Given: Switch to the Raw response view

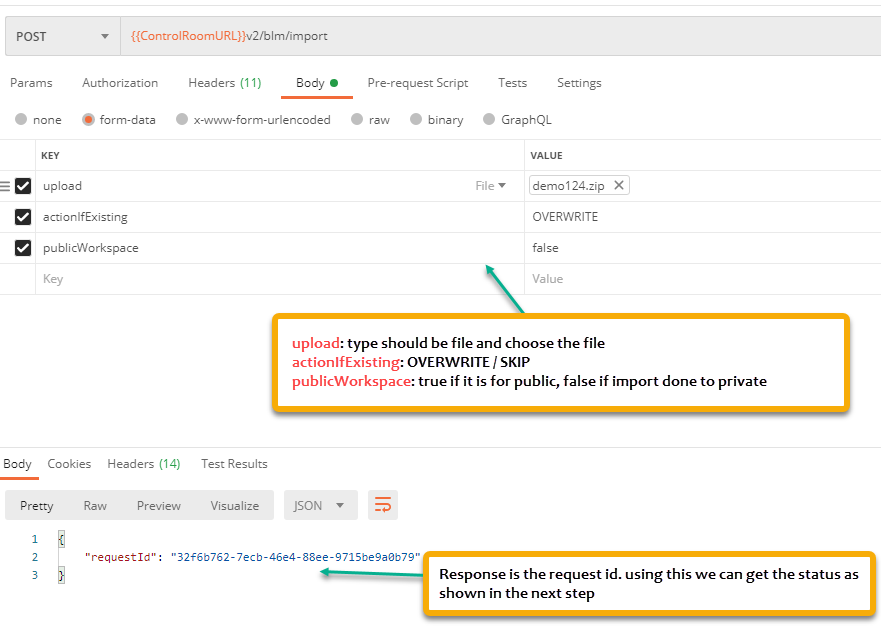Looking at the screenshot, I should point(95,506).
